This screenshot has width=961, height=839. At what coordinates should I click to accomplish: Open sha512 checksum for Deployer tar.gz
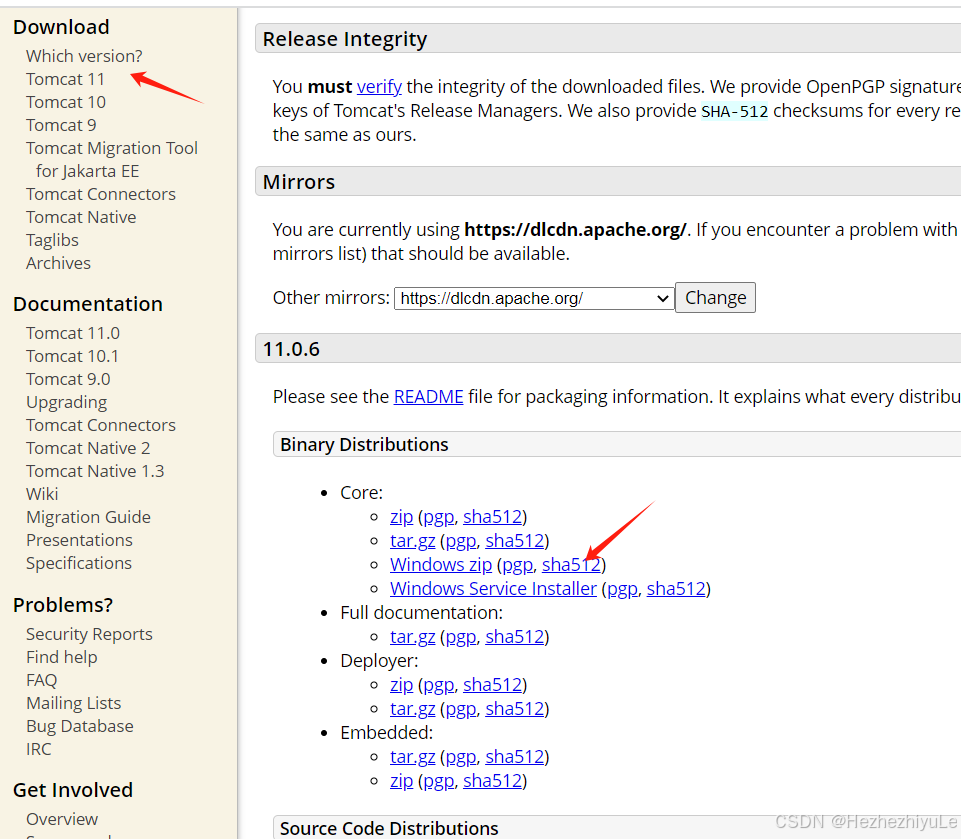[515, 708]
